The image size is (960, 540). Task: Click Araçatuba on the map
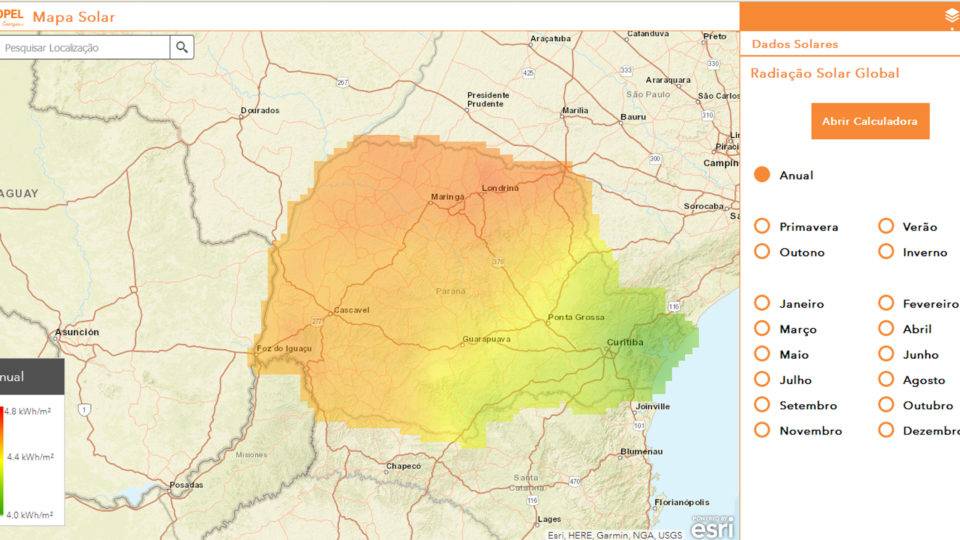550,39
